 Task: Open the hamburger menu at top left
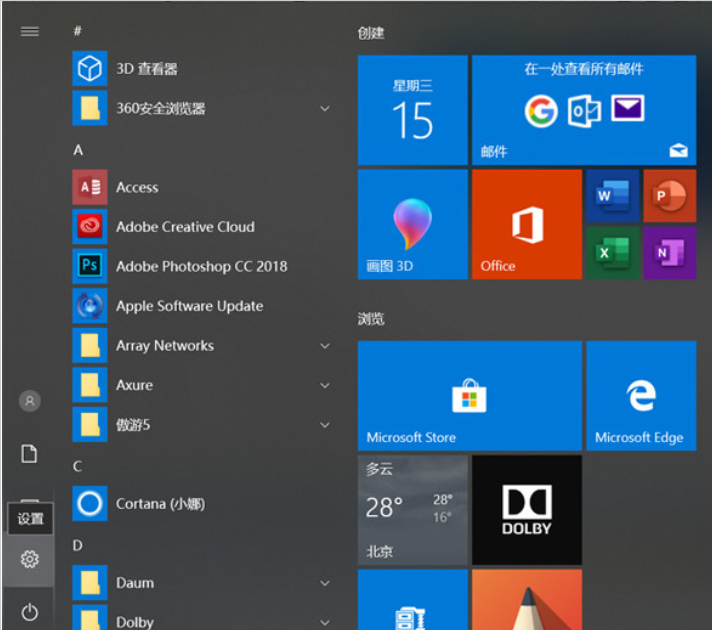pos(30,31)
